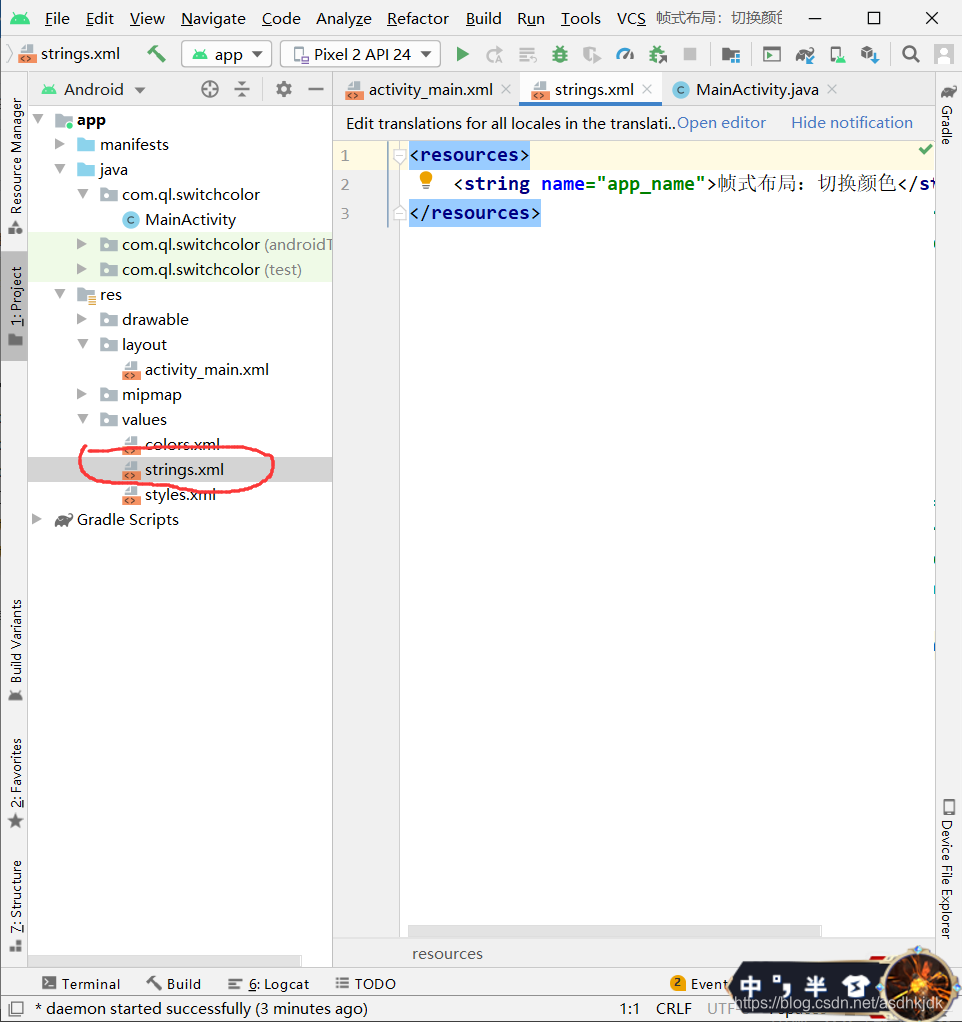This screenshot has height=1022, width=962.
Task: Click the Run with Coverage icon
Action: (x=592, y=55)
